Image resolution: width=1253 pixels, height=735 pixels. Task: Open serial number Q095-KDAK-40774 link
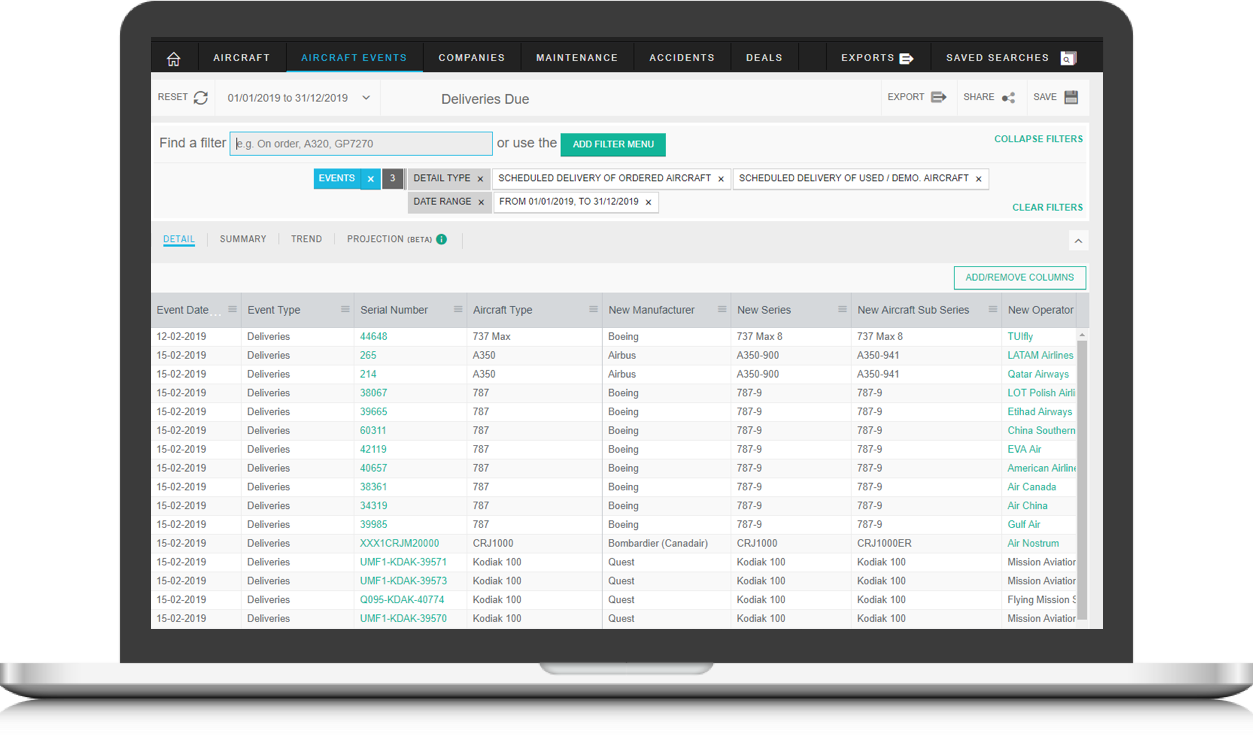pos(402,600)
